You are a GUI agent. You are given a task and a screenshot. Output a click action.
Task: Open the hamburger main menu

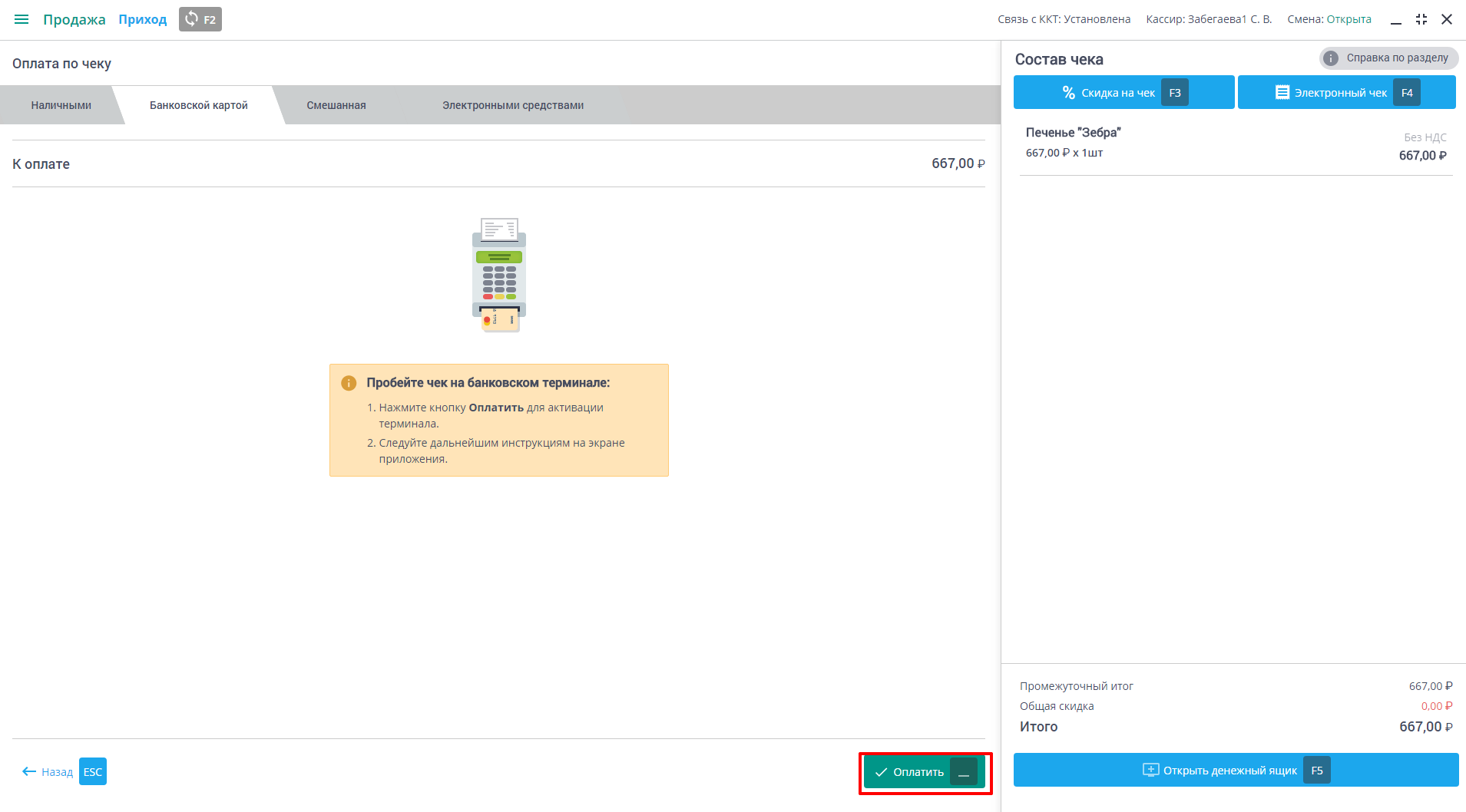[22, 19]
